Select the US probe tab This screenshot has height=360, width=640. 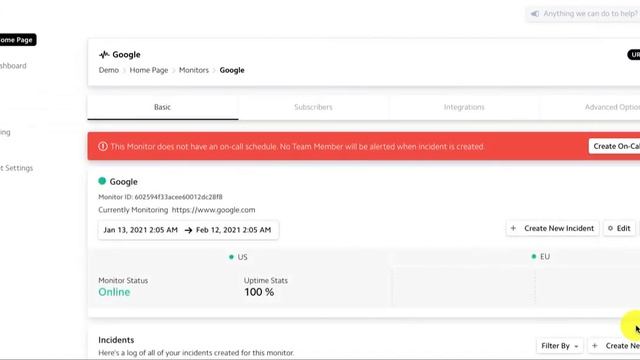pyautogui.click(x=238, y=257)
